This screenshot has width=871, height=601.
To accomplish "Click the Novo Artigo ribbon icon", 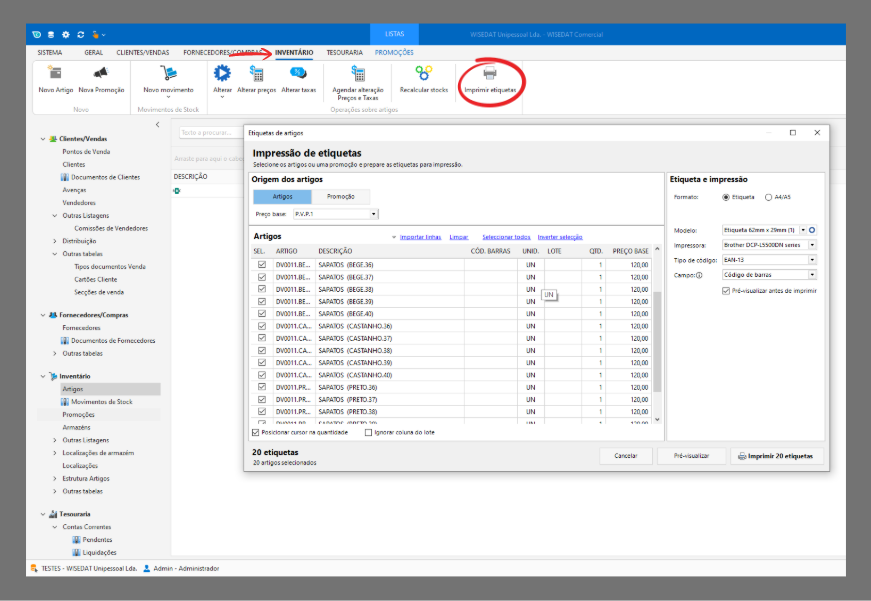I will pyautogui.click(x=55, y=73).
